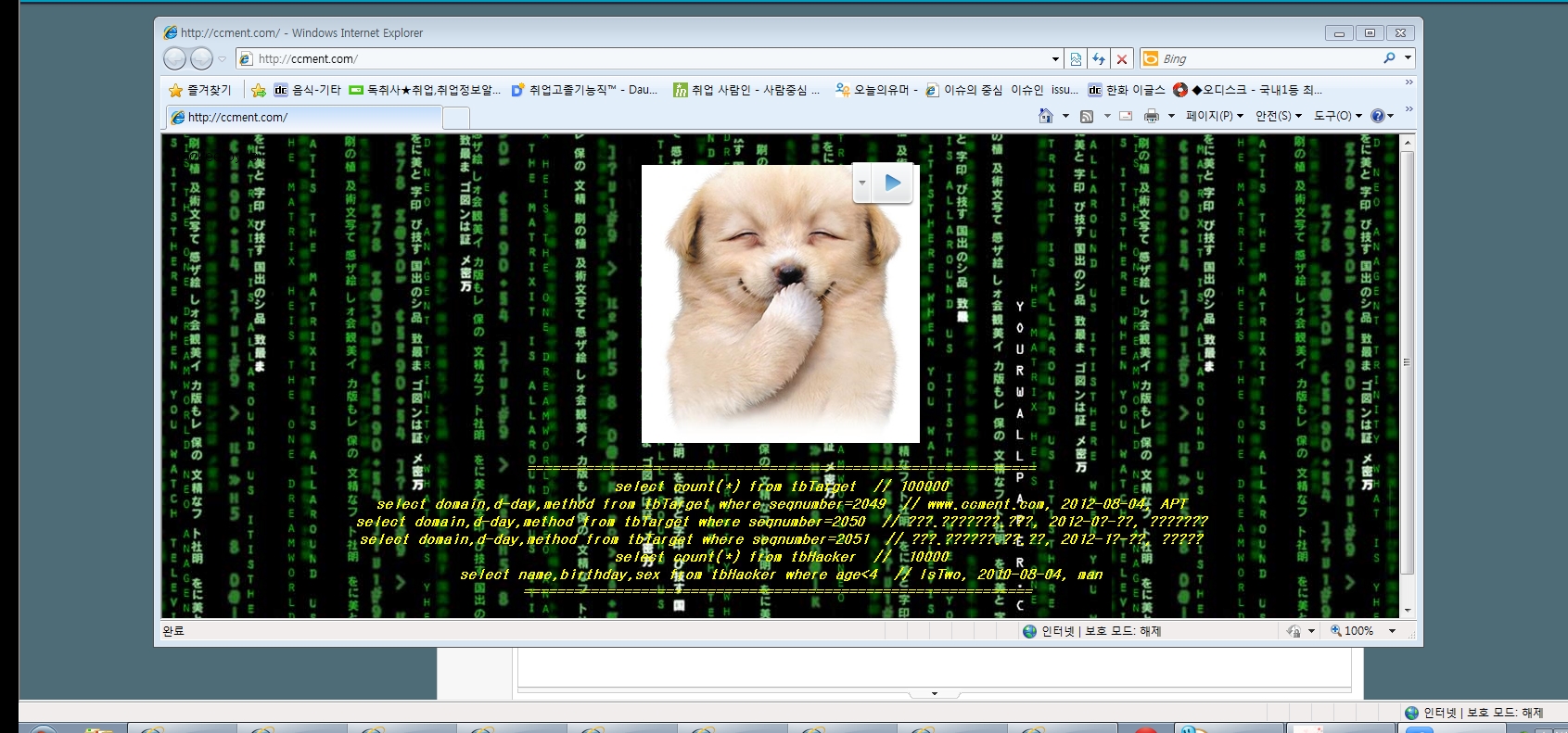Image resolution: width=1568 pixels, height=733 pixels.
Task: Open the 취업 사람인 favorites link
Action: coord(747,90)
